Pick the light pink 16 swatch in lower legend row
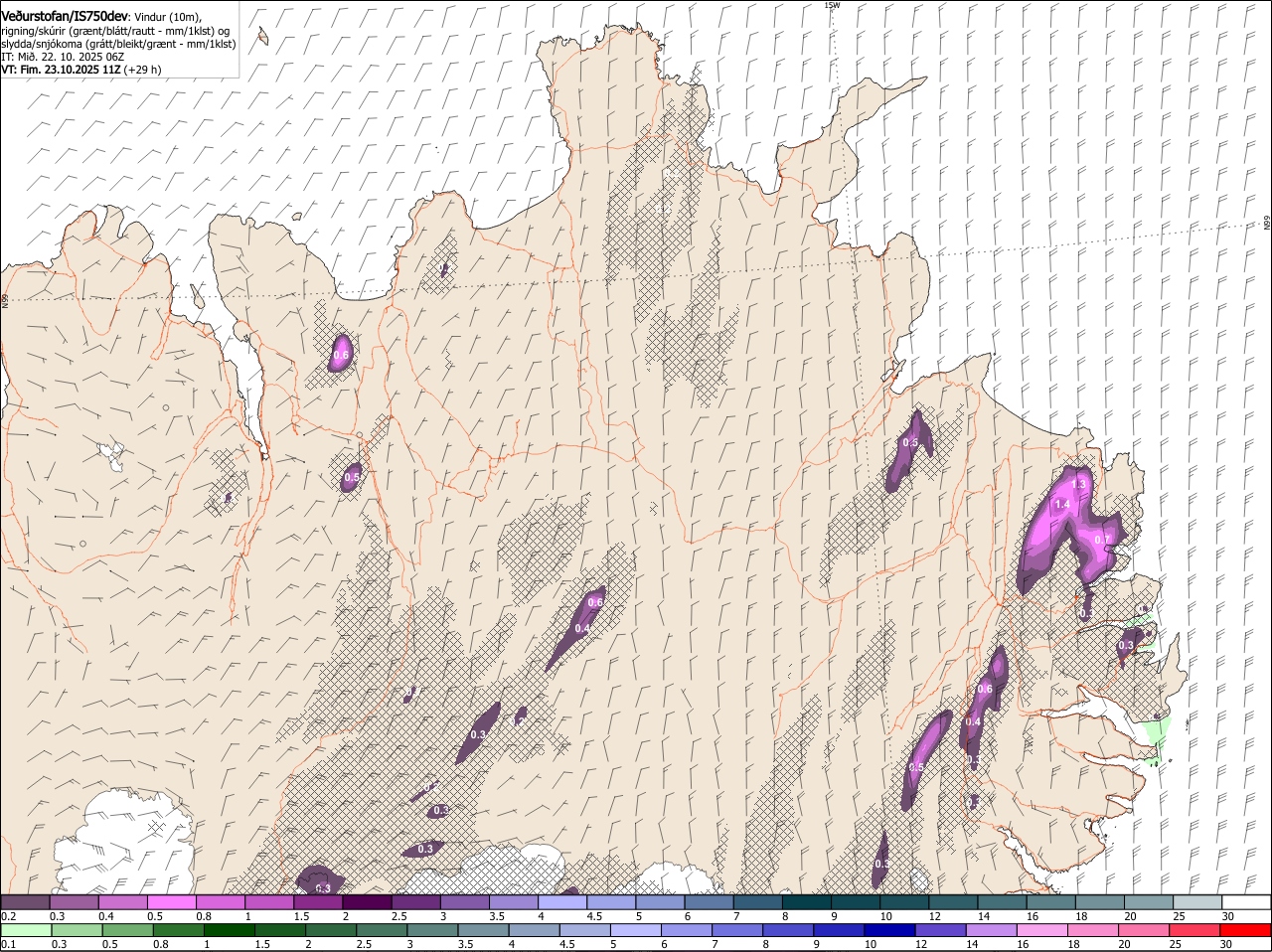Viewport: 1272px width, 952px height. coord(1042,931)
